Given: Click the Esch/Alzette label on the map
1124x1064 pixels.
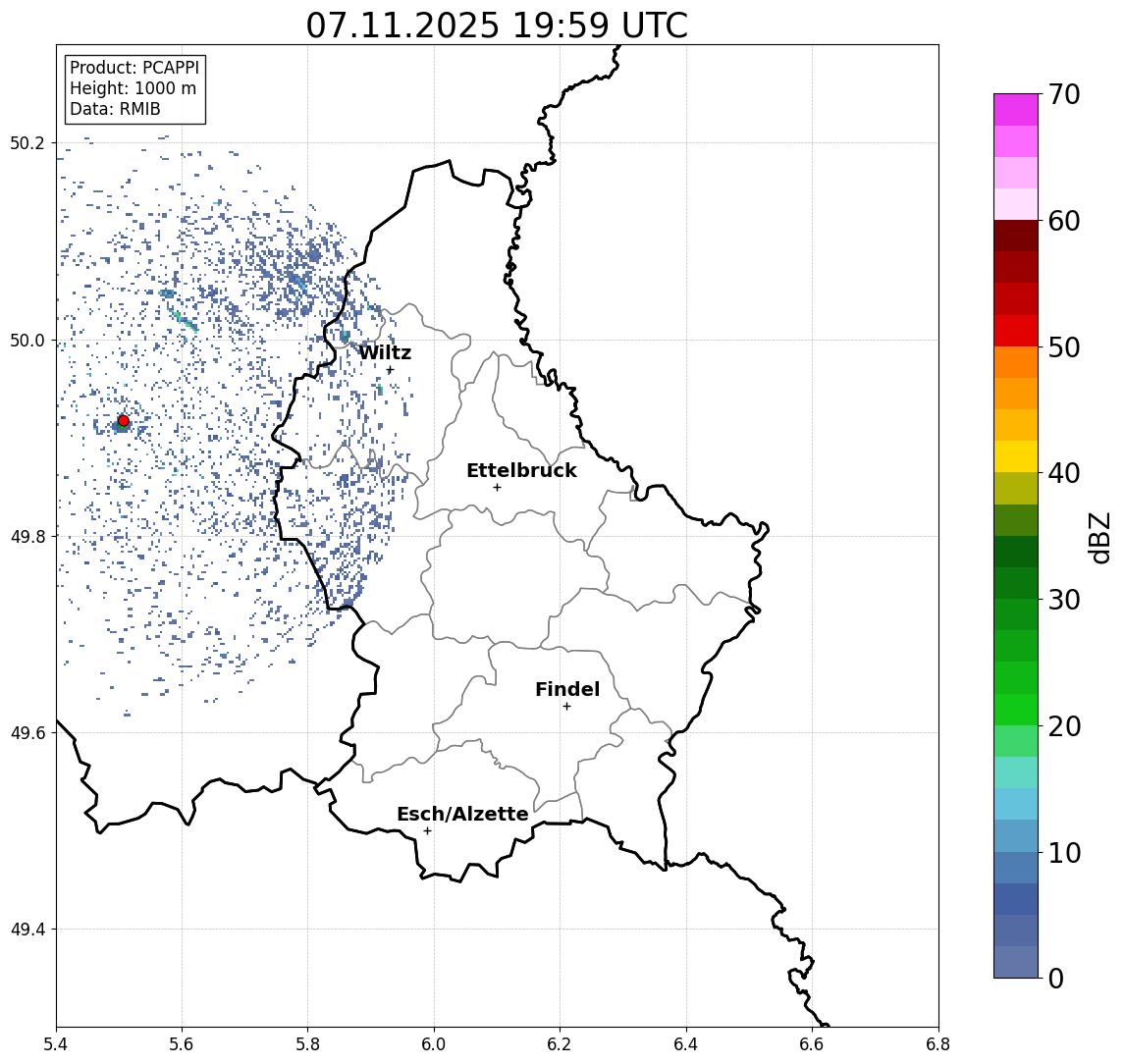Looking at the screenshot, I should click(462, 814).
